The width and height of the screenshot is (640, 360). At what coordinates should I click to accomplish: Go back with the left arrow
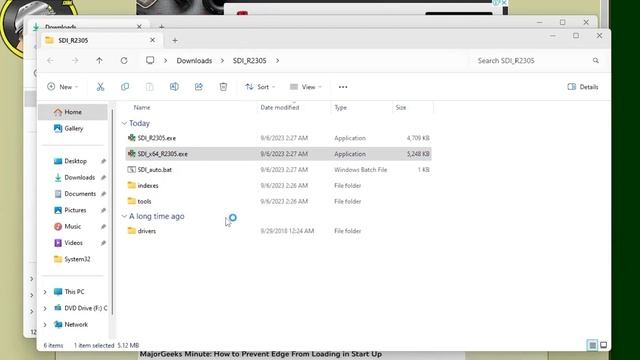click(51, 61)
